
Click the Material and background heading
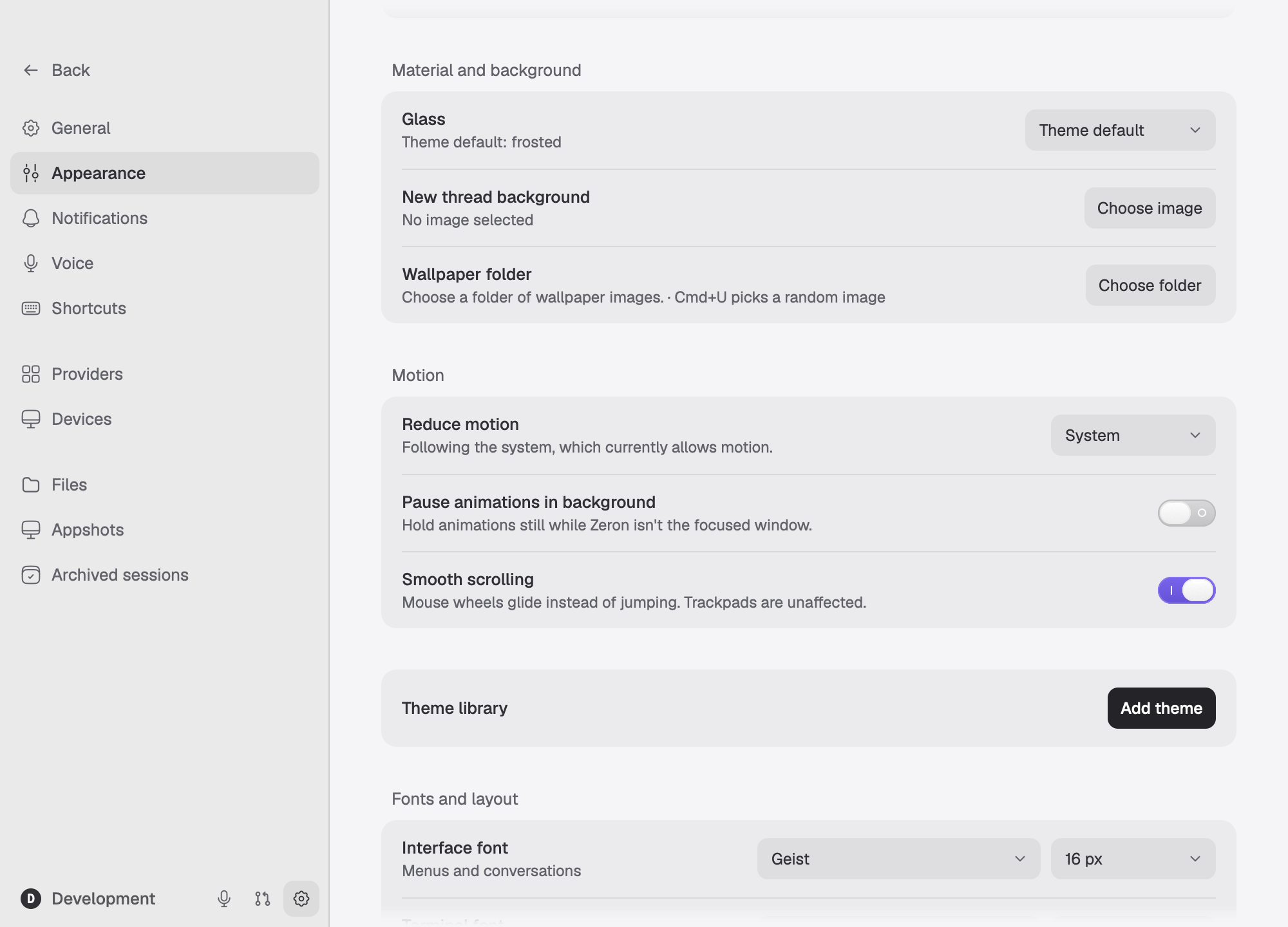click(x=486, y=70)
